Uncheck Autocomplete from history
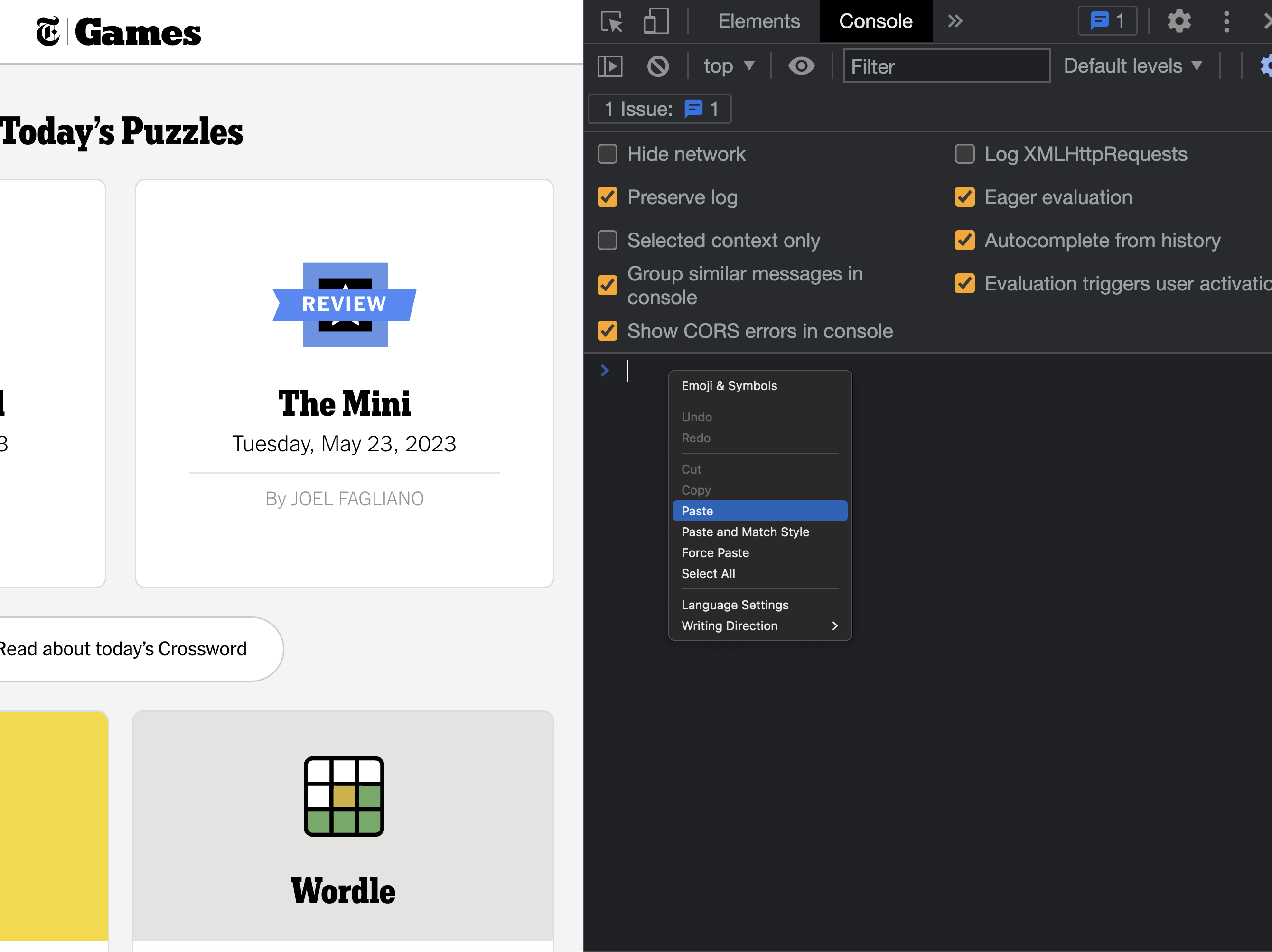 click(964, 240)
